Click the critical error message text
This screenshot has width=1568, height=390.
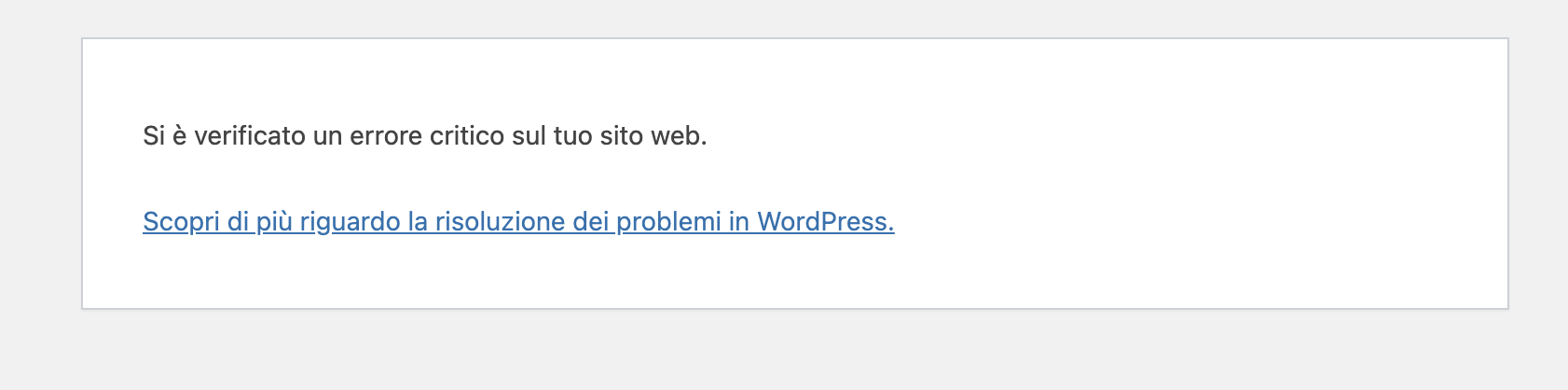(424, 136)
